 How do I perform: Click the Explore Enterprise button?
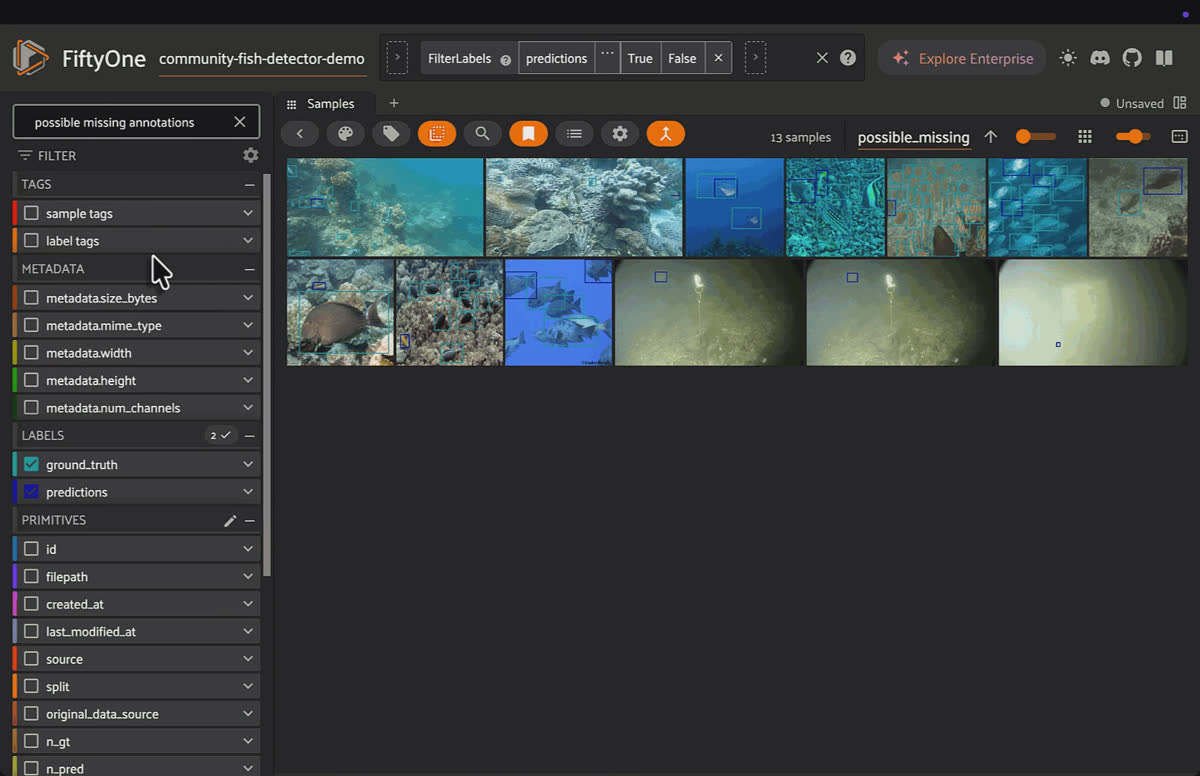click(x=962, y=58)
